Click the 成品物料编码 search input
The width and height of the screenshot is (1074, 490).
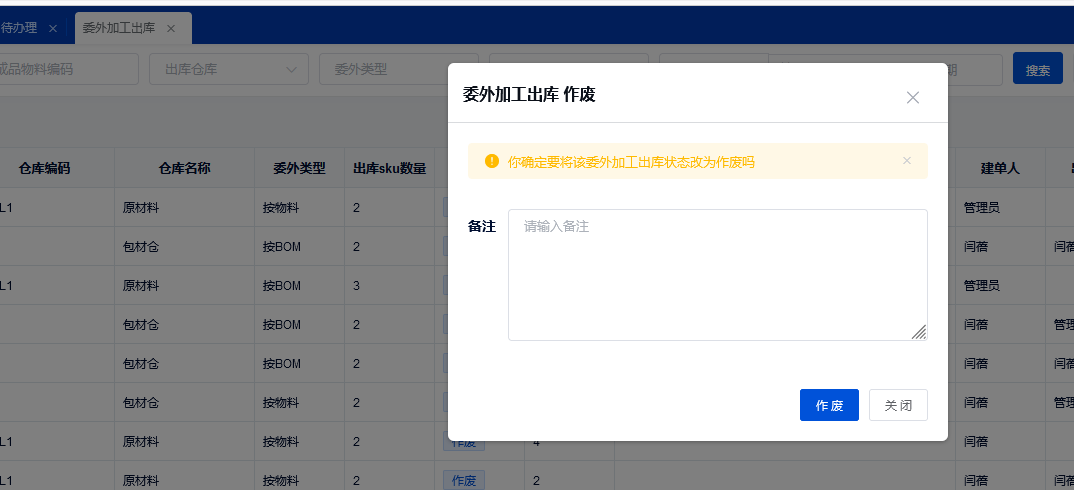(x=65, y=69)
